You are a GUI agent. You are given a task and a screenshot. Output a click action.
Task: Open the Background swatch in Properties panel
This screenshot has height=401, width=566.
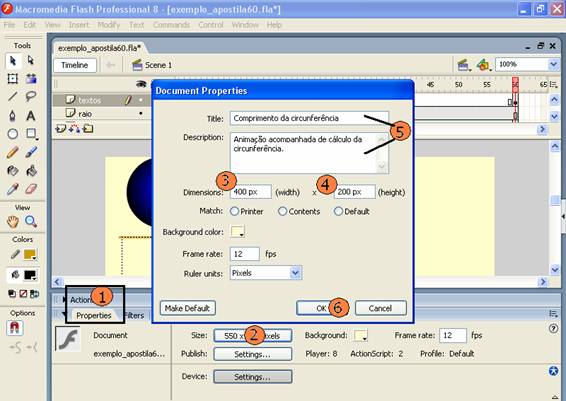point(360,335)
